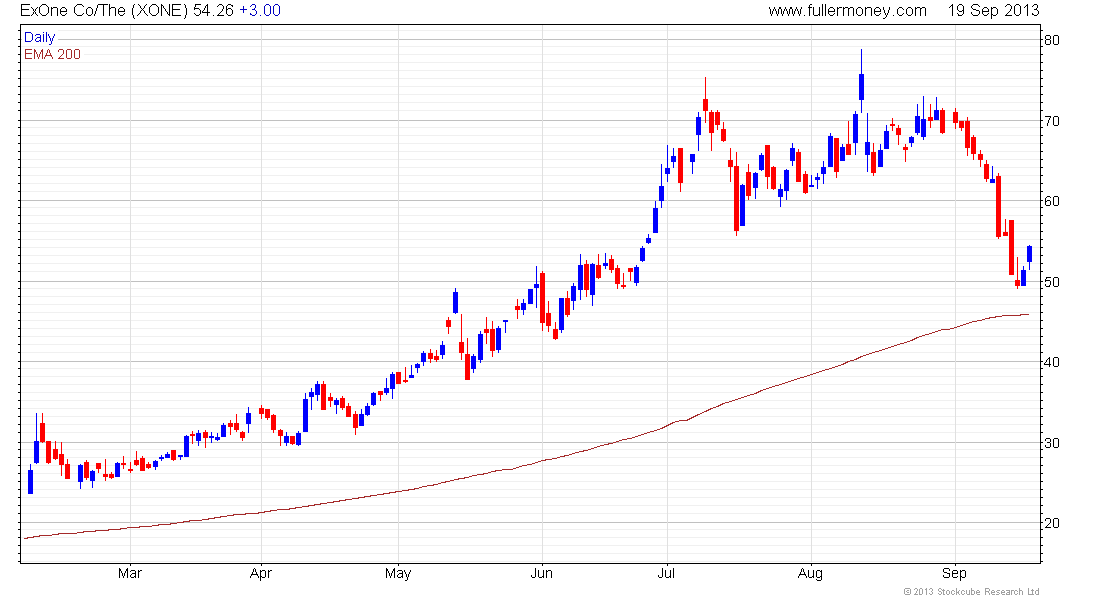Click the 'Mar' month label
Image resolution: width=1100 pixels, height=600 pixels.
(130, 573)
